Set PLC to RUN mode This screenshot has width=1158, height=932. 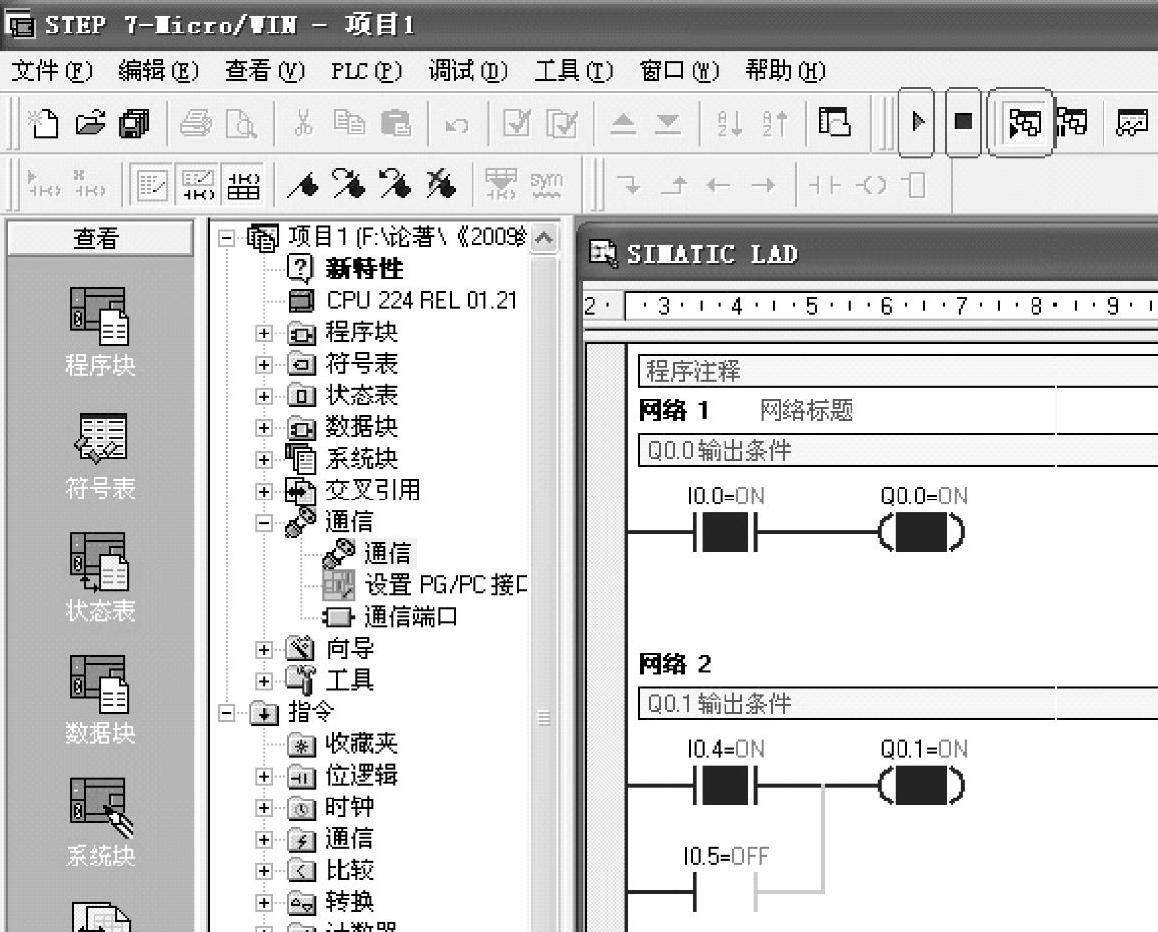(917, 122)
